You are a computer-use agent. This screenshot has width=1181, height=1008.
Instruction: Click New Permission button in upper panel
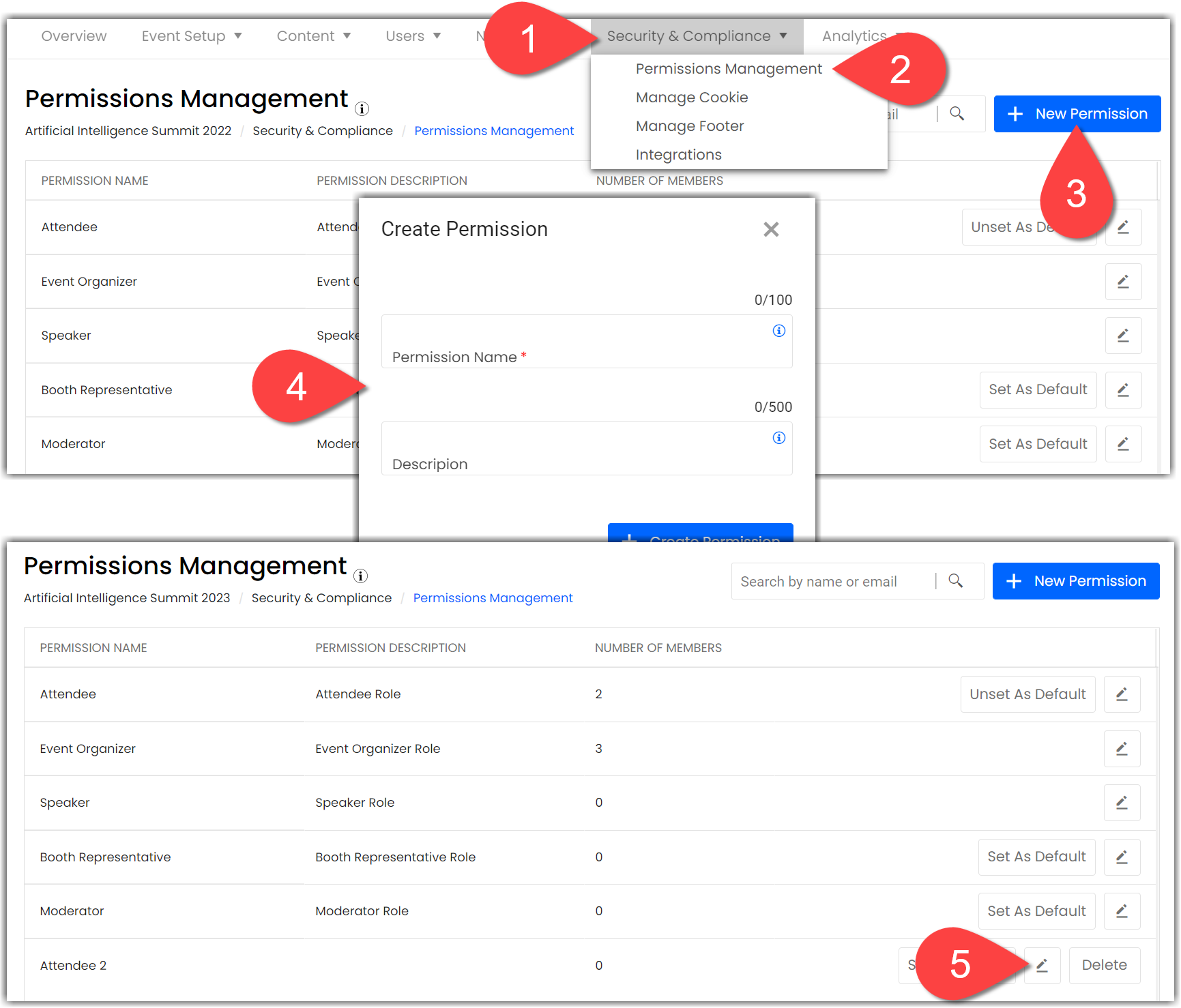[x=1077, y=114]
